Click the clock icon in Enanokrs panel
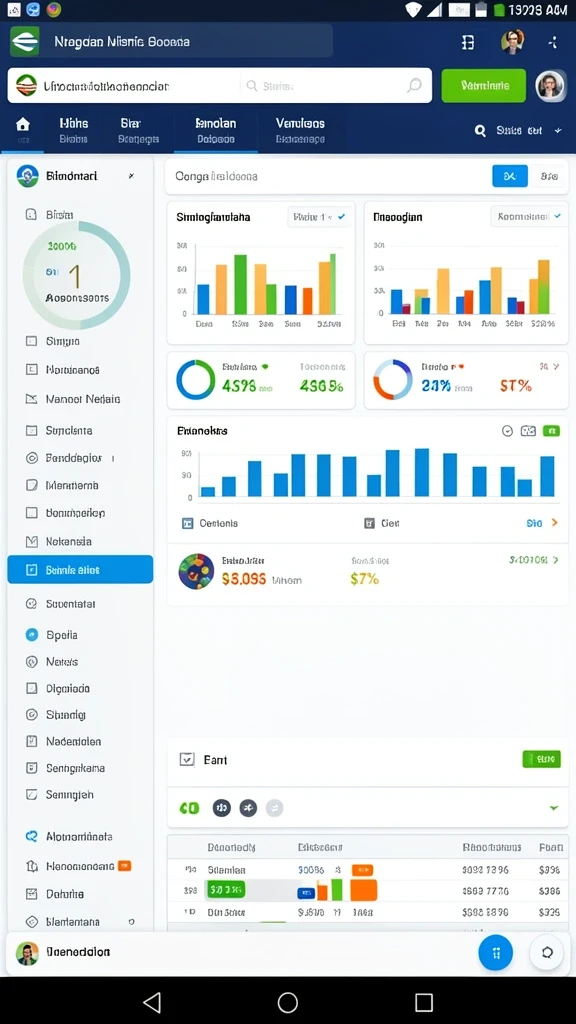This screenshot has width=576, height=1024. tap(507, 431)
